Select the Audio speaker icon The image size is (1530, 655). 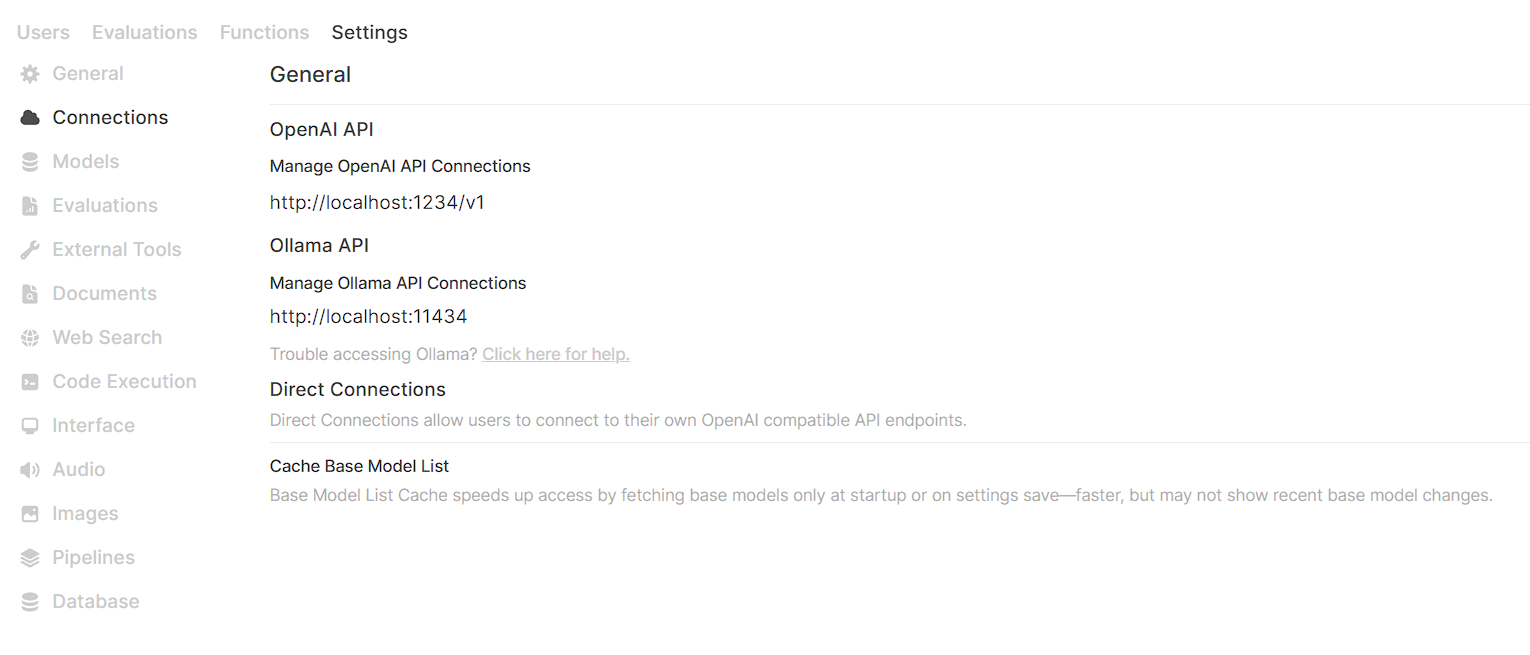point(30,470)
